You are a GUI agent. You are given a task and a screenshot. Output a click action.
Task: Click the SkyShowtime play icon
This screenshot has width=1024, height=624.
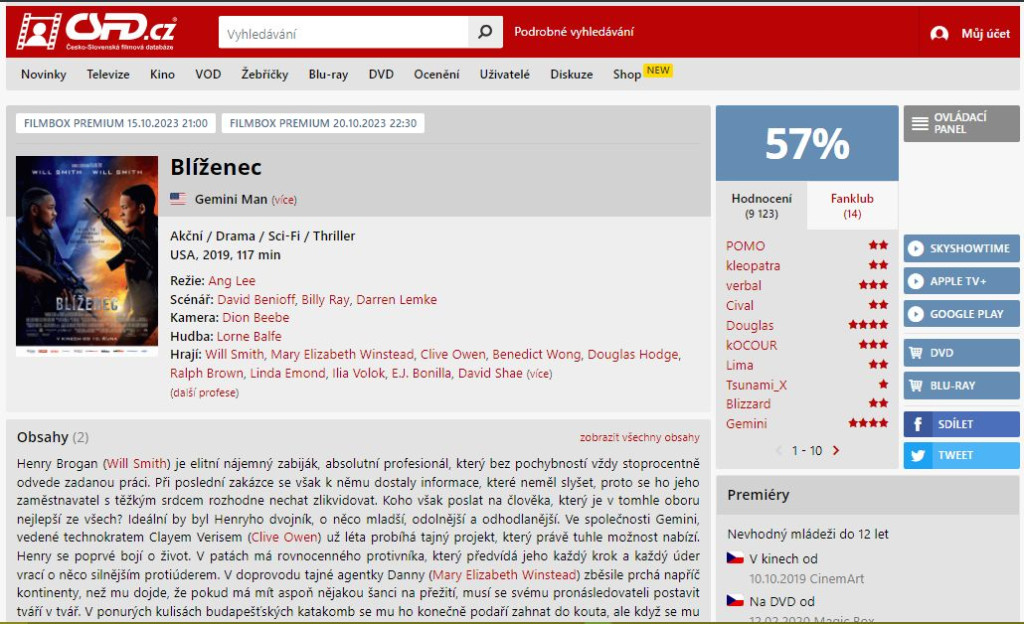[x=916, y=249]
